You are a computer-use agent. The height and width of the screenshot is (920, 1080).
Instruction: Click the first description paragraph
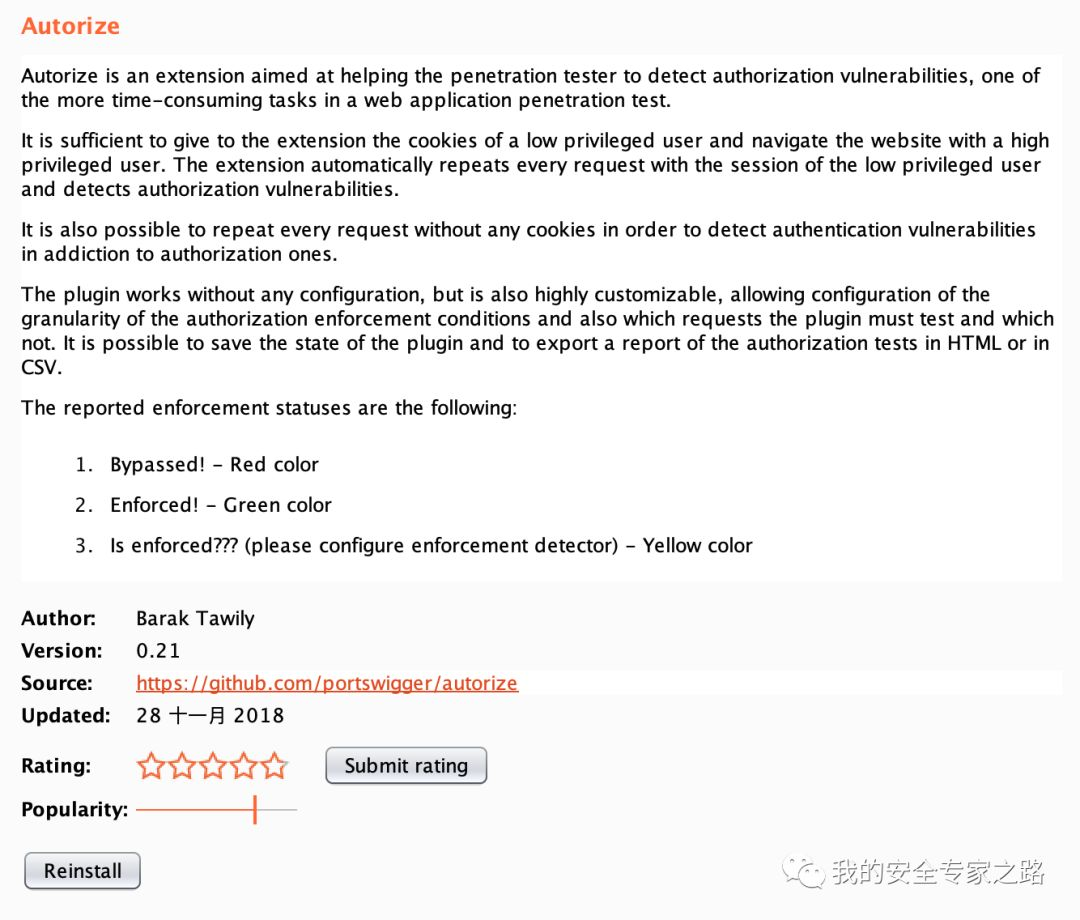[x=530, y=88]
